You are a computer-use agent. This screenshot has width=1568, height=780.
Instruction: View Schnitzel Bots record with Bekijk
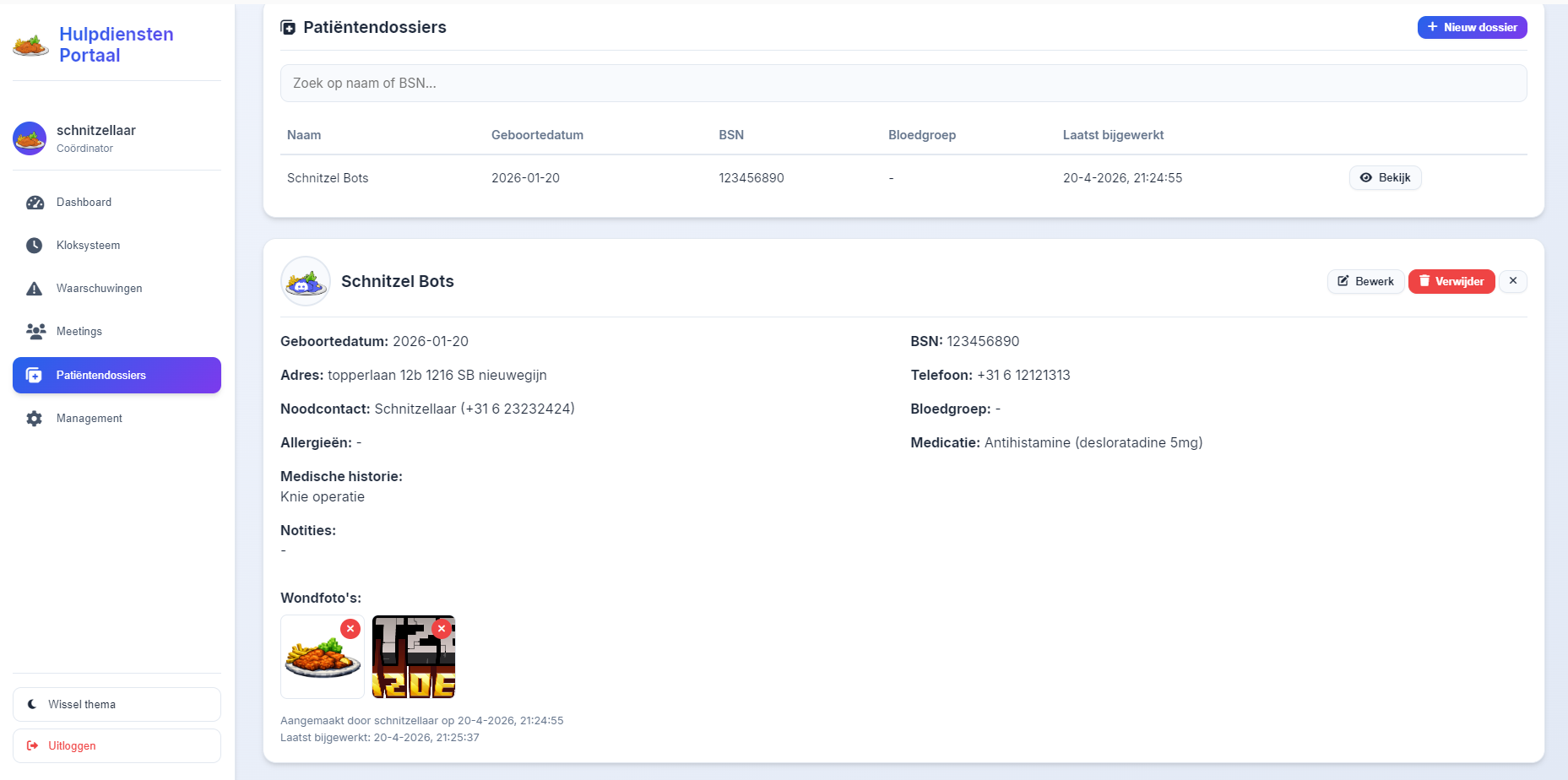pos(1385,178)
